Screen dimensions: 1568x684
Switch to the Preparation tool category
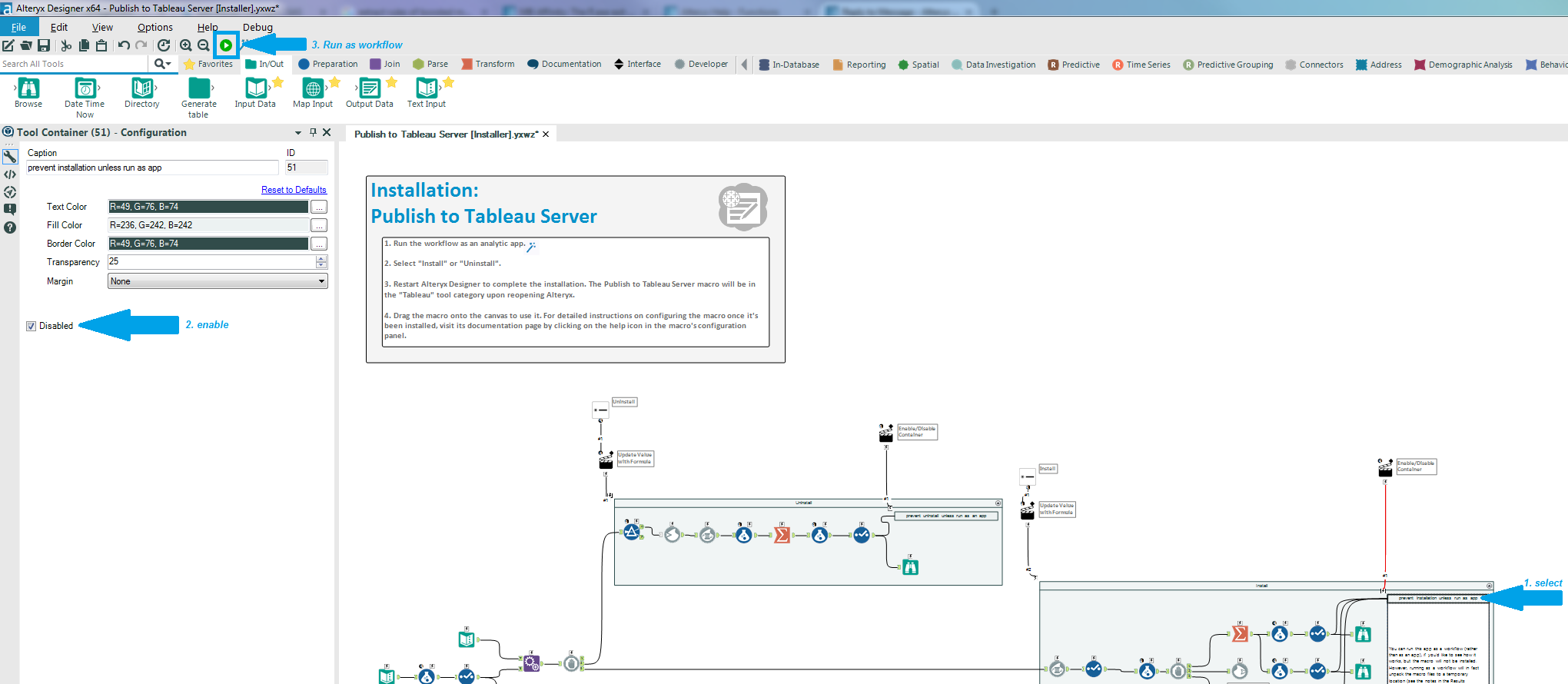(328, 65)
